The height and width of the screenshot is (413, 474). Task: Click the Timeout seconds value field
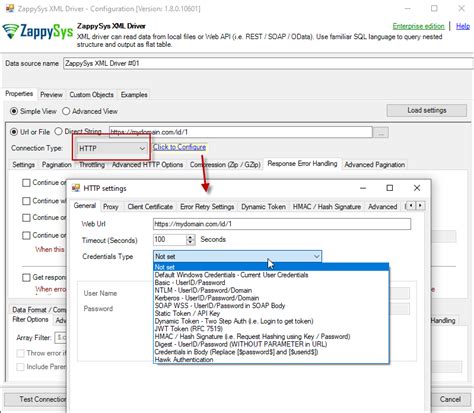click(170, 239)
